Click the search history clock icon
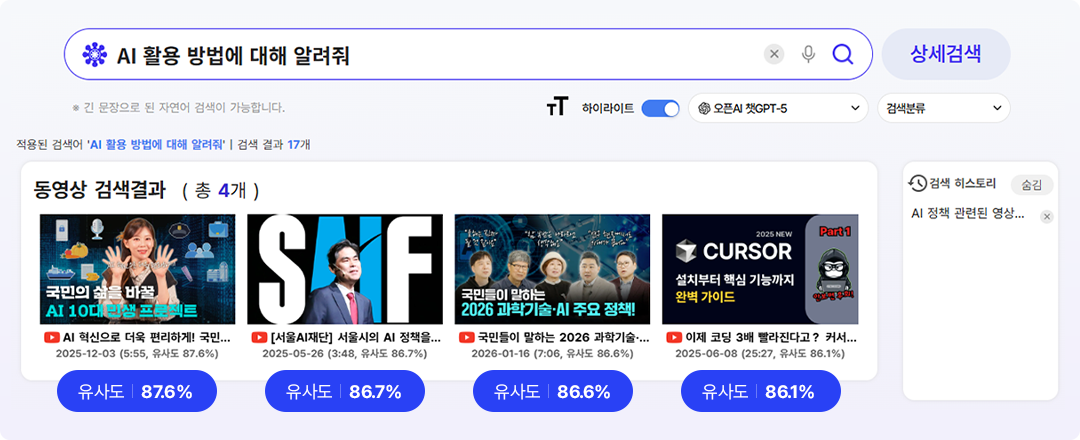The image size is (1080, 440). point(917,183)
